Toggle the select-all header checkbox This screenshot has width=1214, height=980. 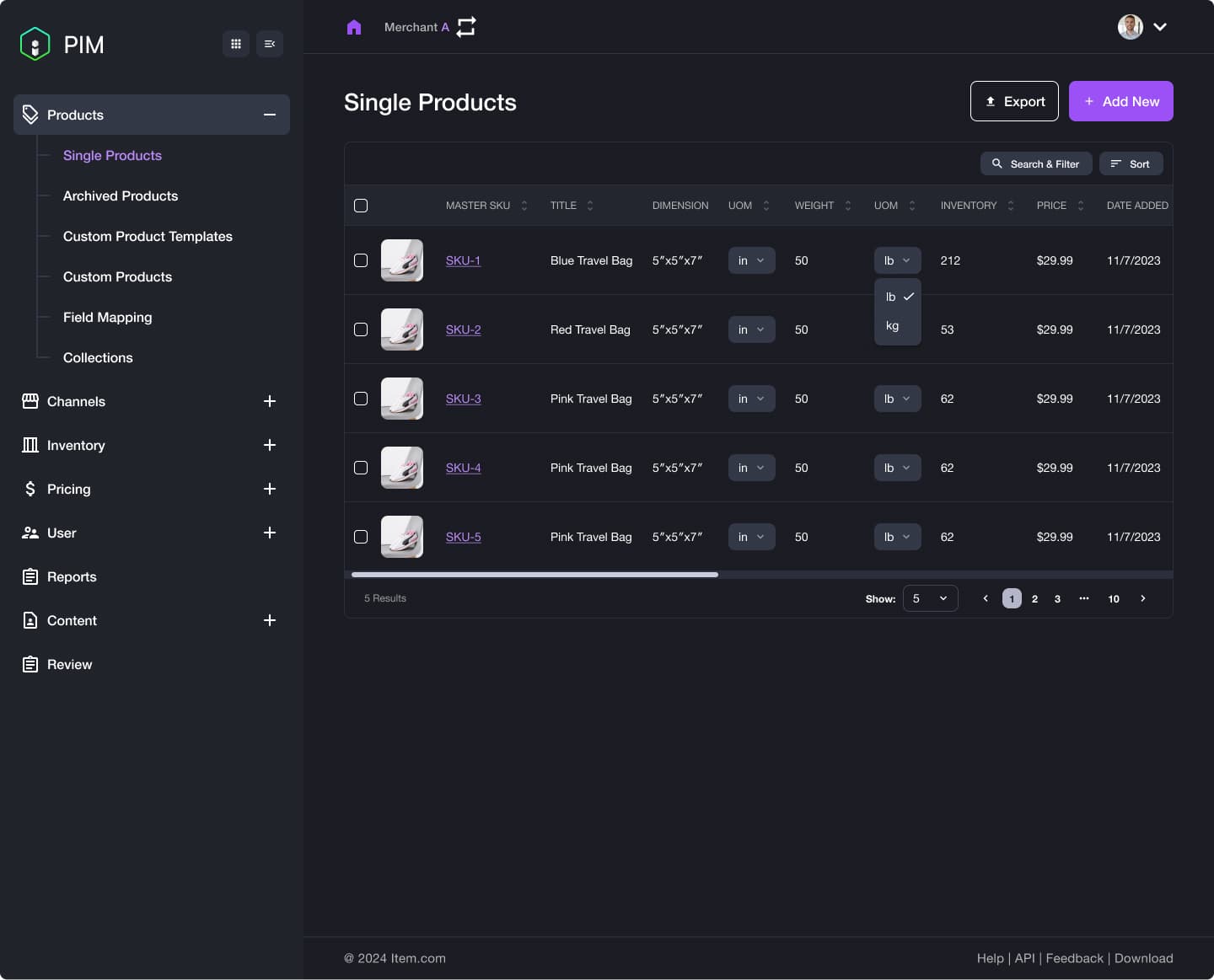(x=361, y=206)
